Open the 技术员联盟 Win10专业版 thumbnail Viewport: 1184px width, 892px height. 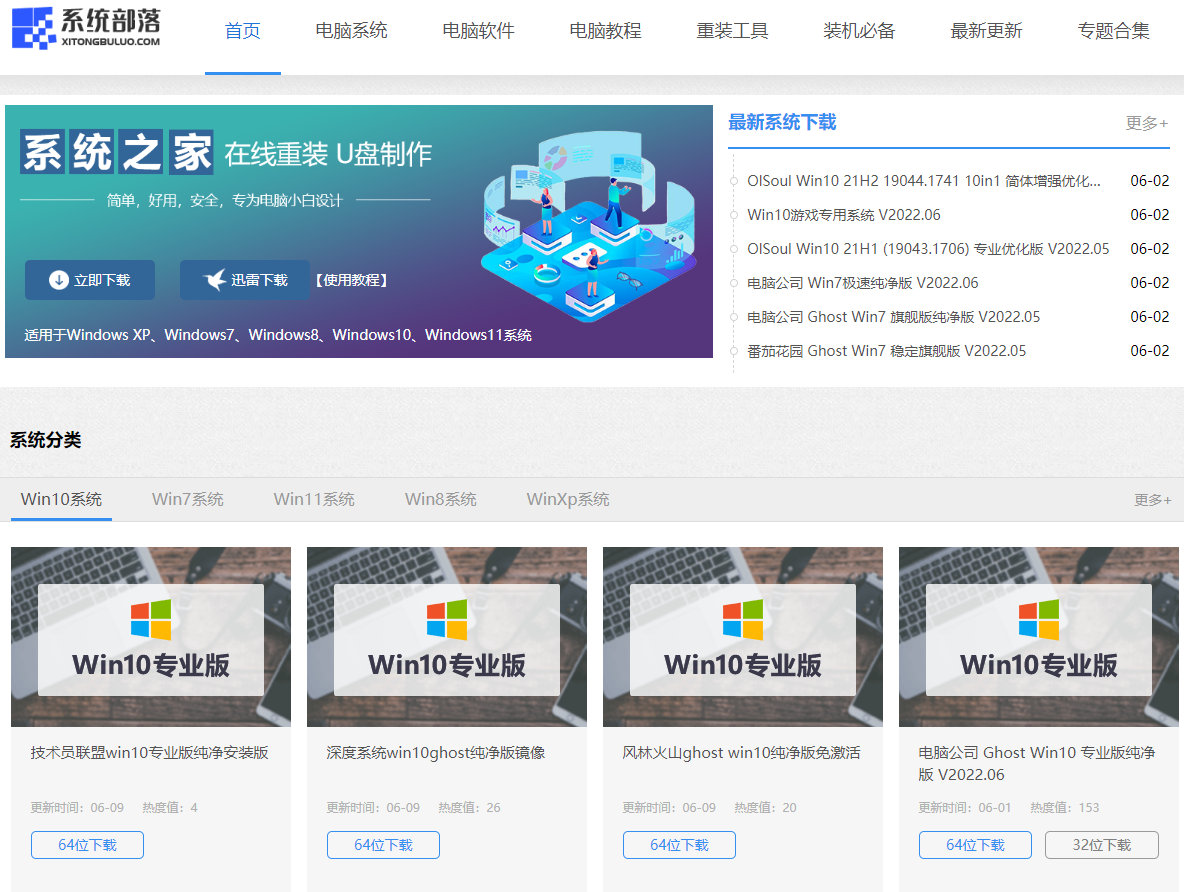tap(151, 637)
